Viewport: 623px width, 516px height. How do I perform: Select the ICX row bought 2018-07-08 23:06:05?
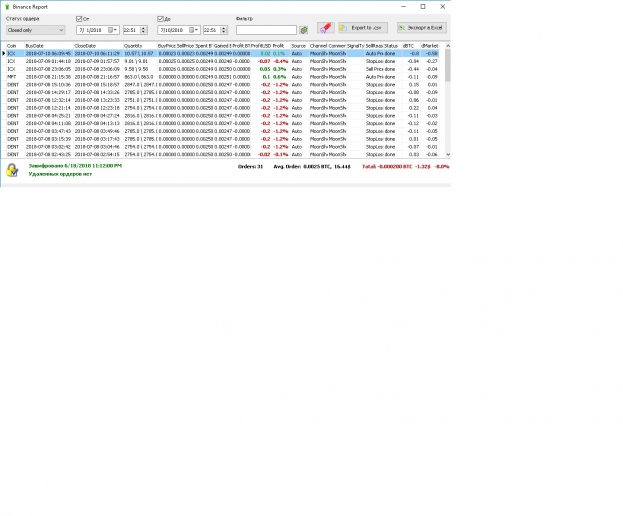click(222, 69)
